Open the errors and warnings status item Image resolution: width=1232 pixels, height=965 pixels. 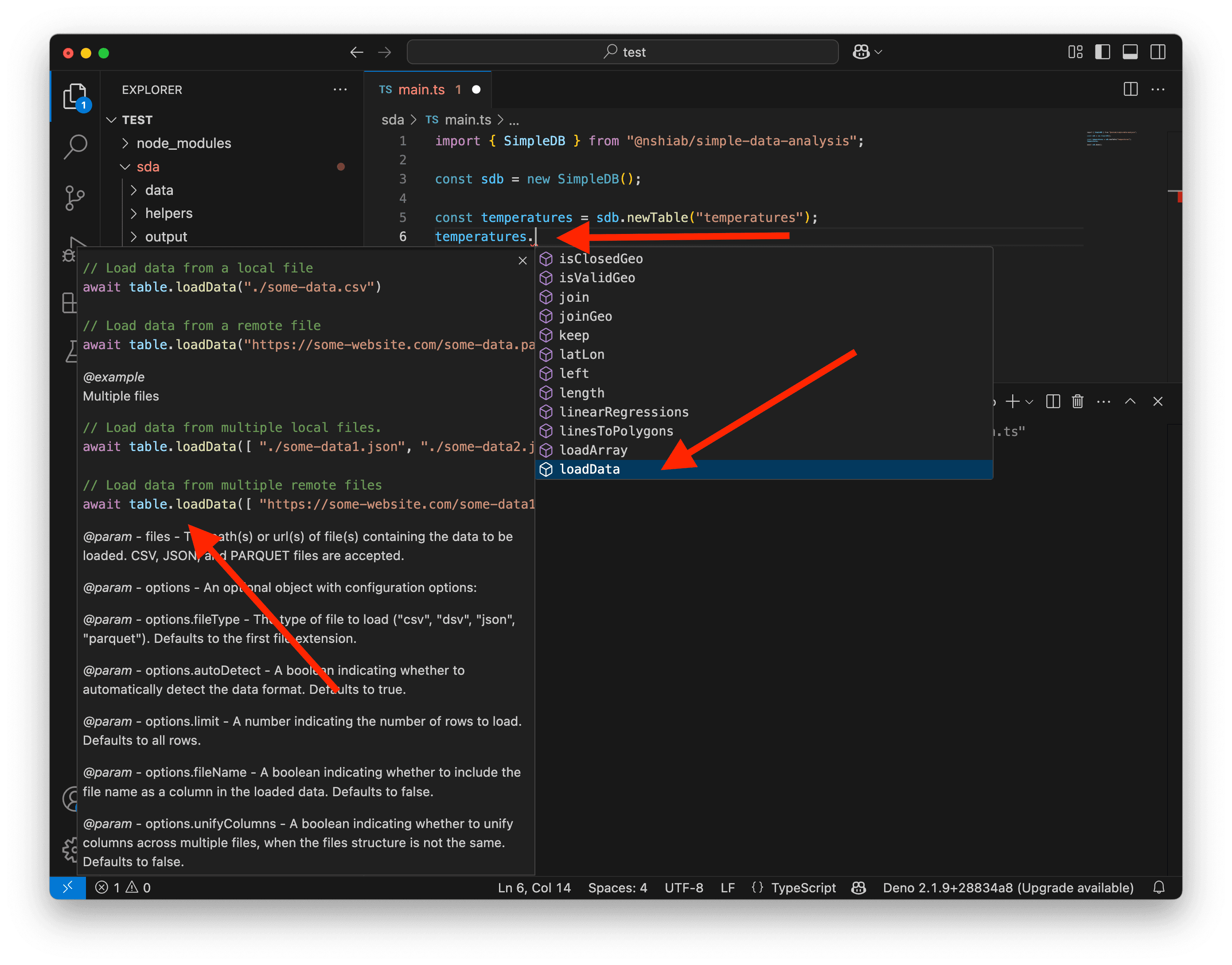pos(123,887)
